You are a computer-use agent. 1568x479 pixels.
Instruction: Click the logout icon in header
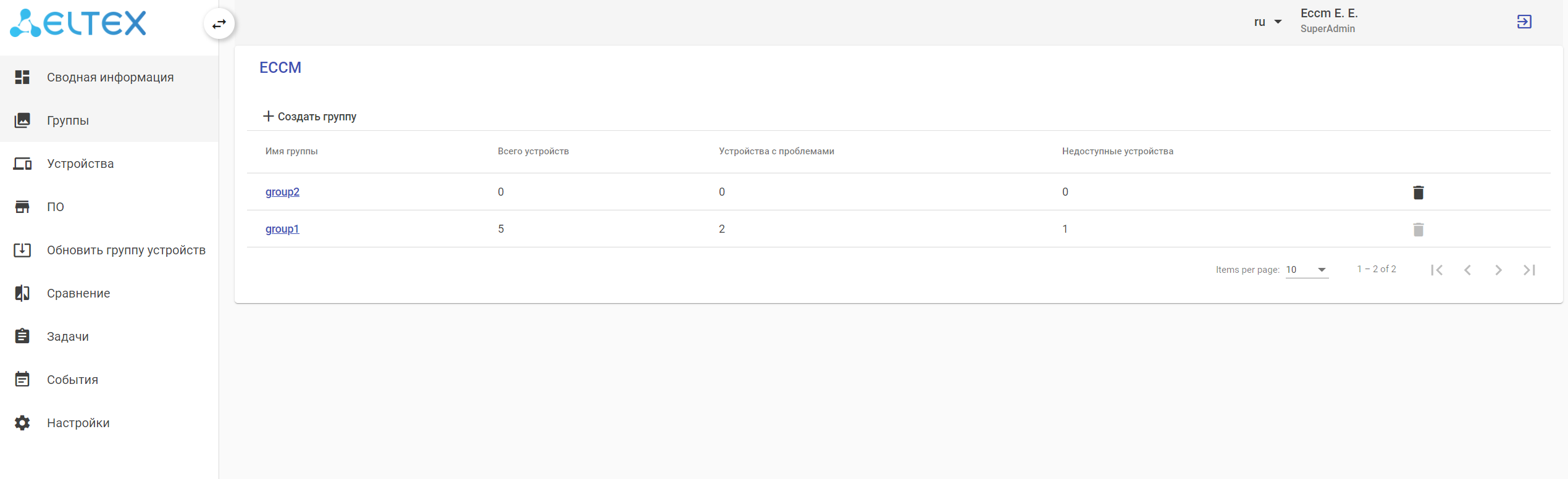[x=1524, y=22]
